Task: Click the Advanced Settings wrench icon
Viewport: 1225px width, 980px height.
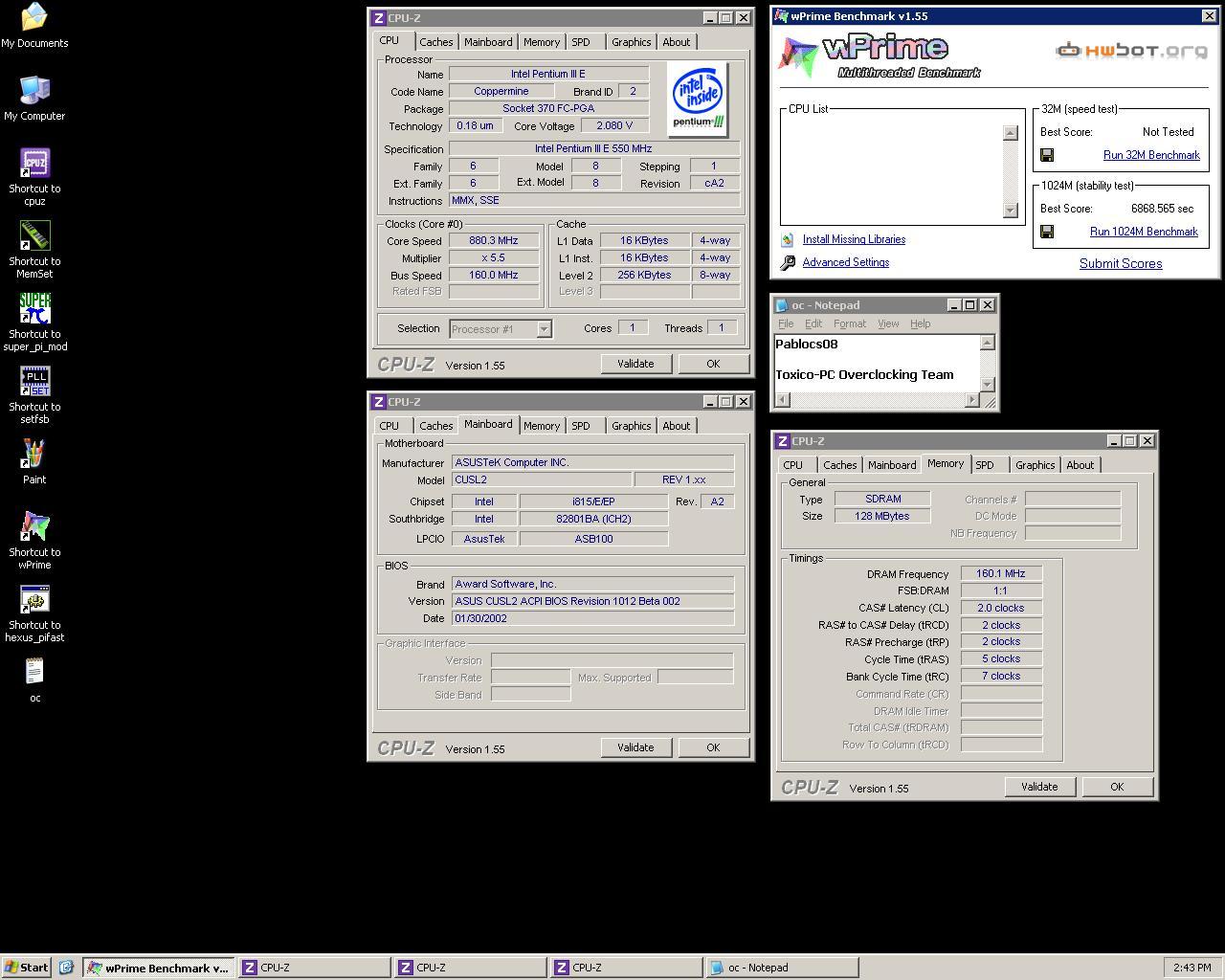Action: pos(788,262)
